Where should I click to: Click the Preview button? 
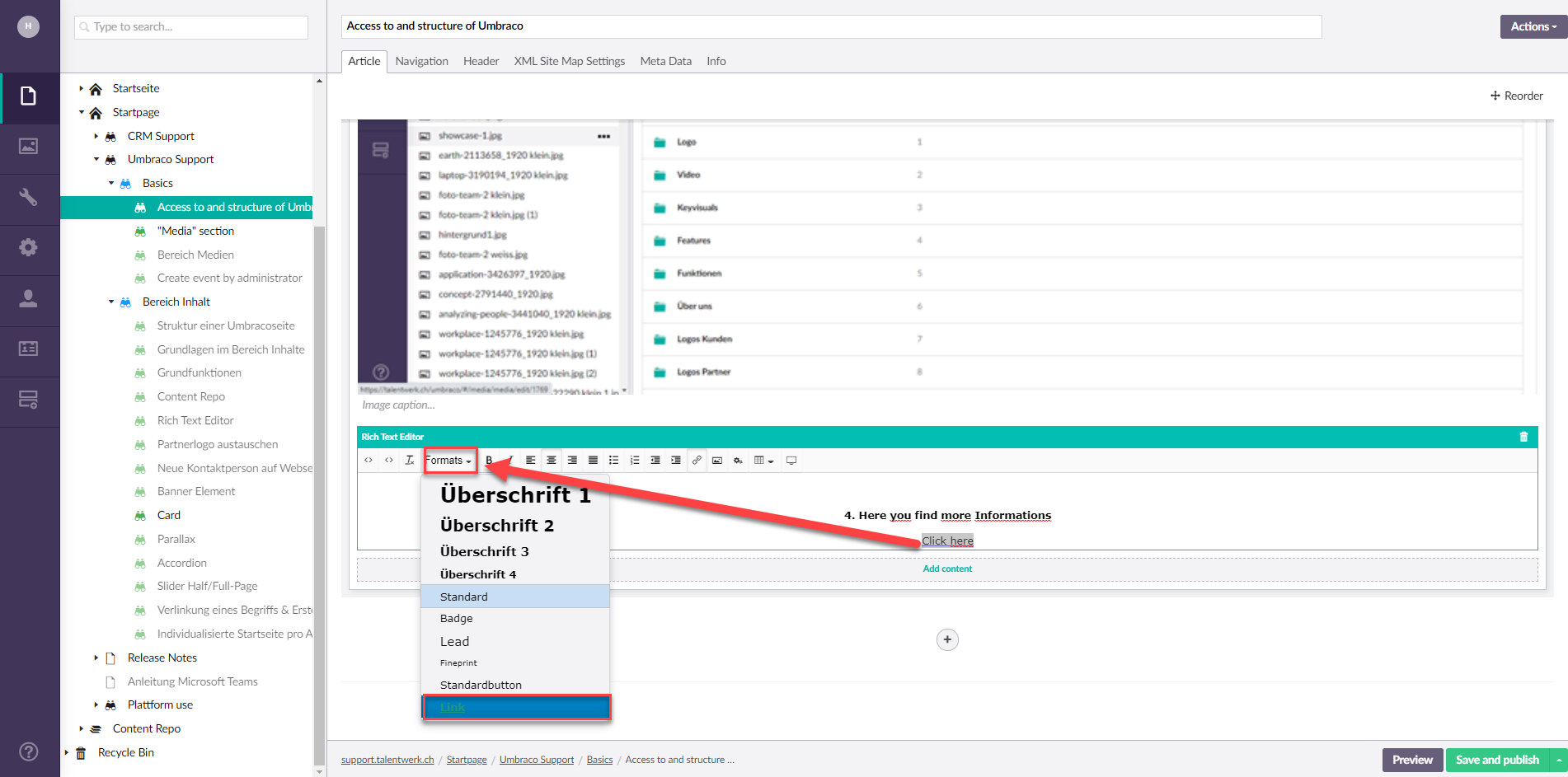click(x=1412, y=760)
